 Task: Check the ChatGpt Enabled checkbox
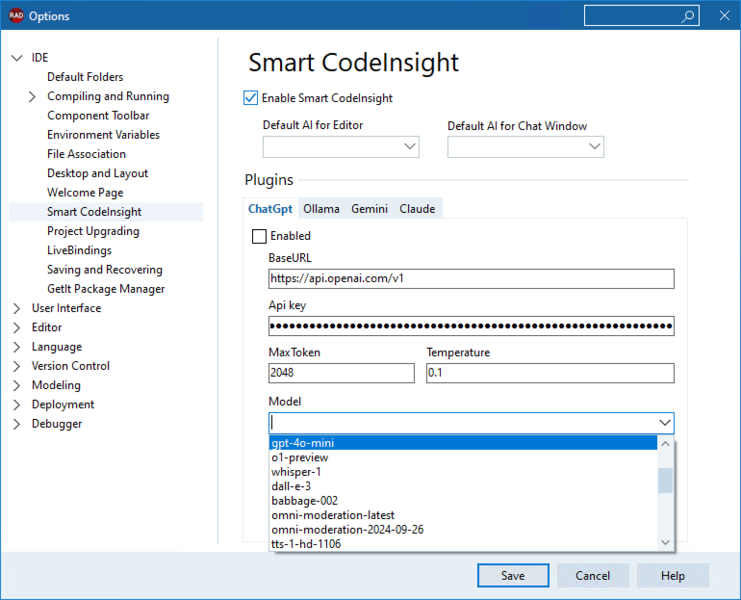(259, 236)
